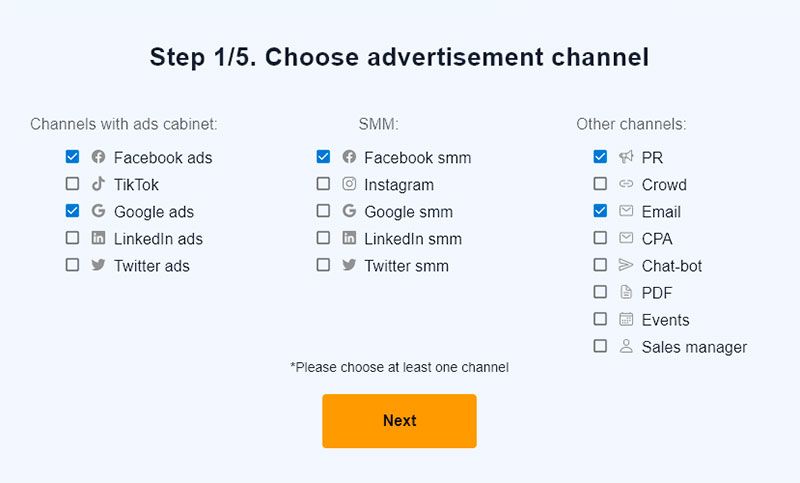This screenshot has width=800, height=483.
Task: Click the Instagram camera icon
Action: 349,184
